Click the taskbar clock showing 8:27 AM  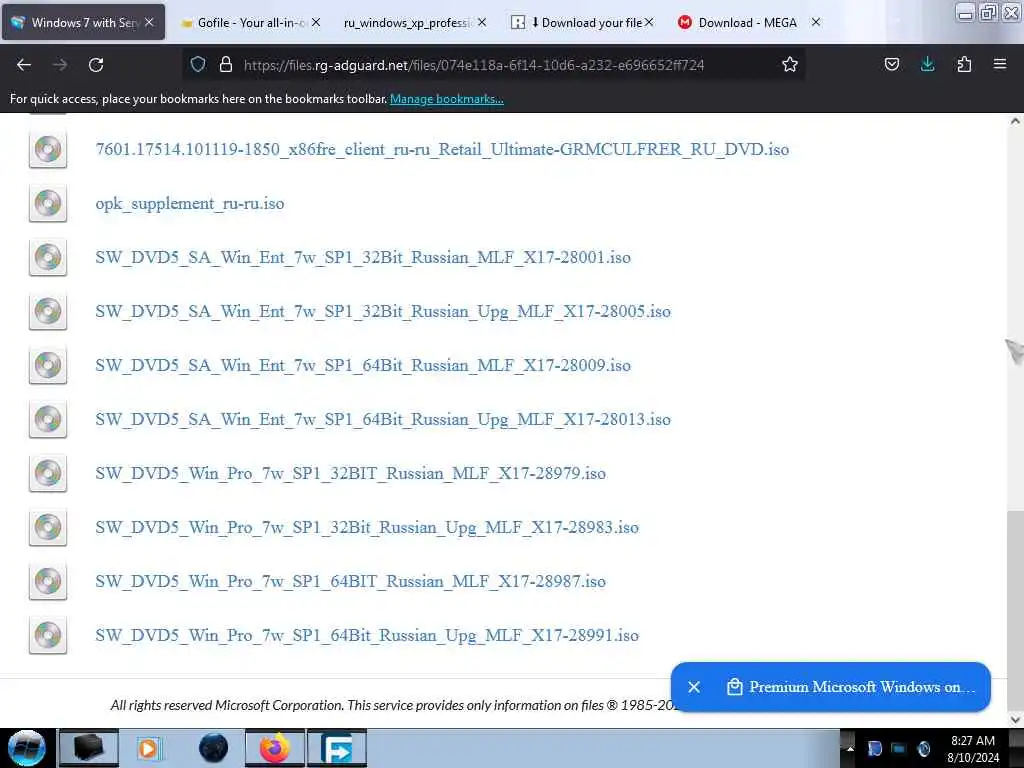[x=973, y=749]
